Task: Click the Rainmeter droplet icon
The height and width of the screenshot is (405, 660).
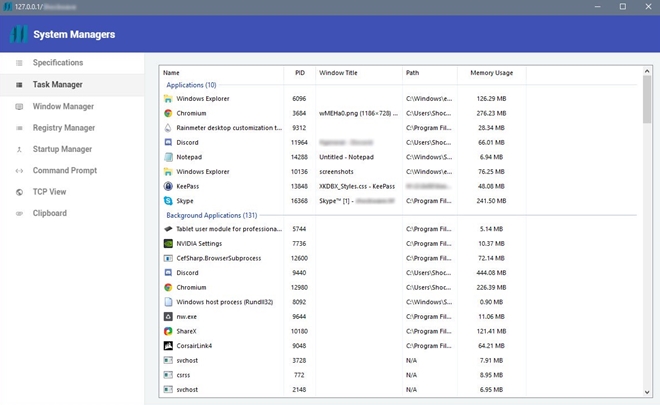Action: coord(168,128)
